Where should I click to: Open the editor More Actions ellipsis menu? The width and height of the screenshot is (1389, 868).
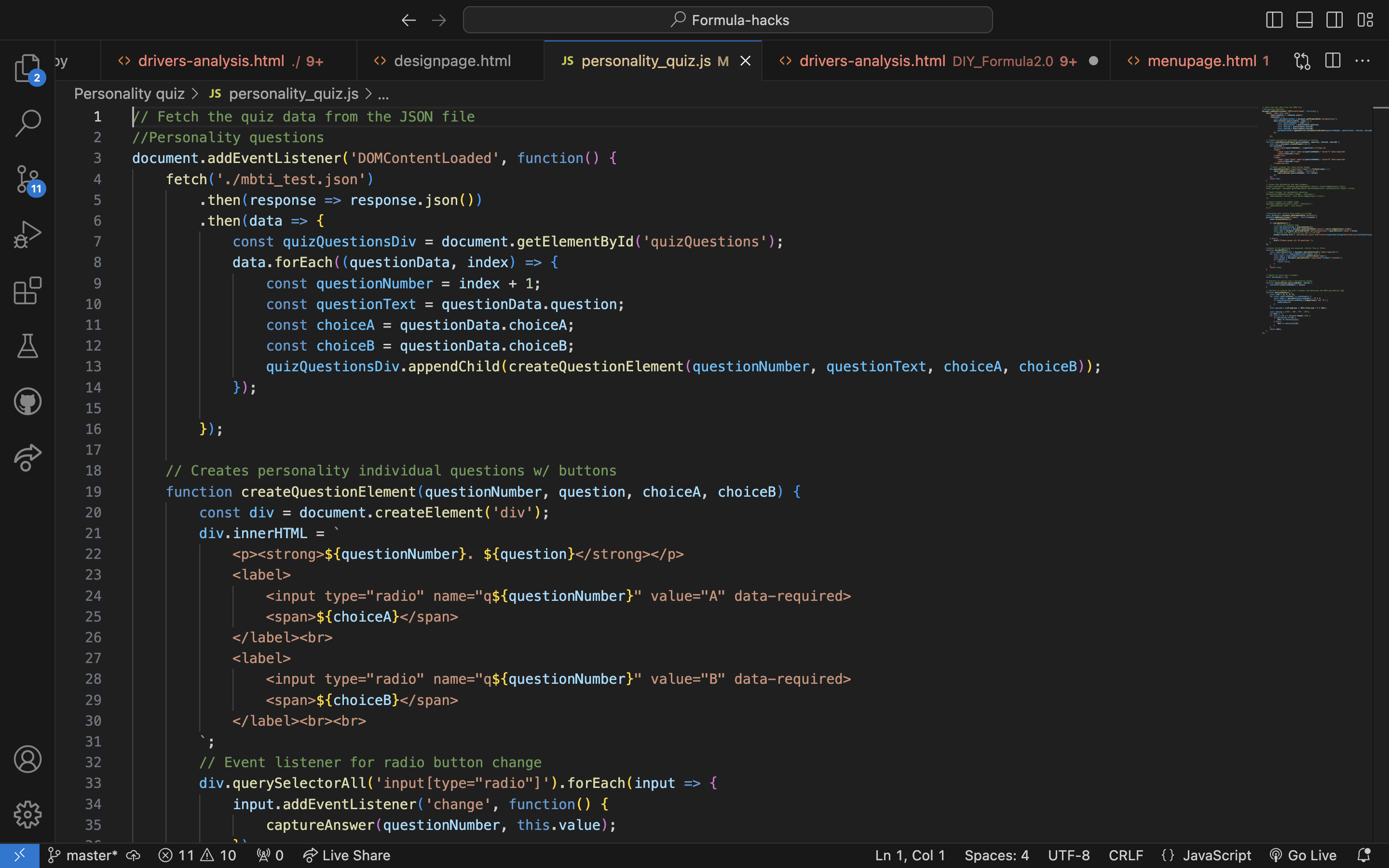pos(1362,61)
